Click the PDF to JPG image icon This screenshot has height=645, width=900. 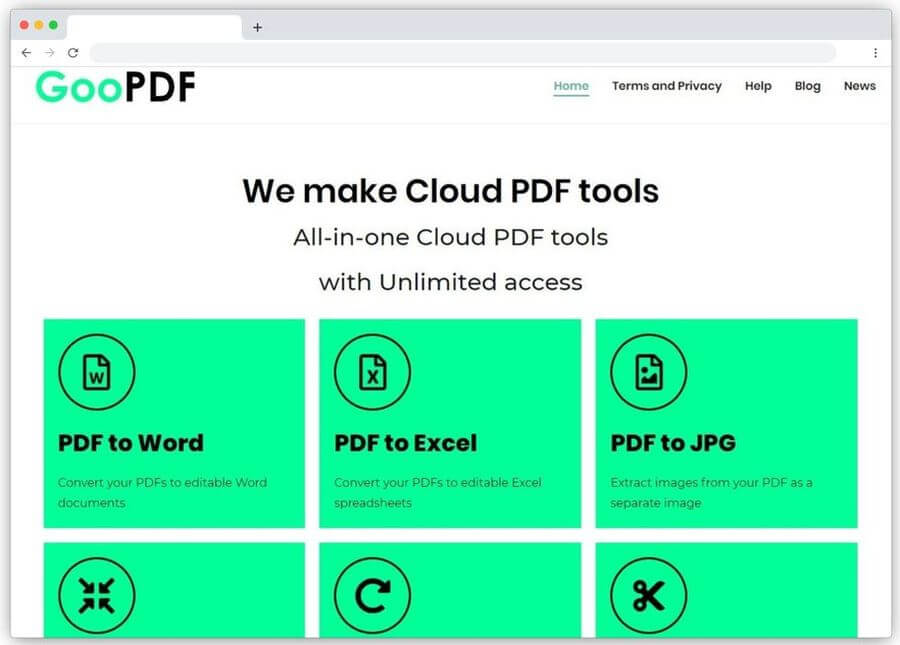click(x=649, y=372)
